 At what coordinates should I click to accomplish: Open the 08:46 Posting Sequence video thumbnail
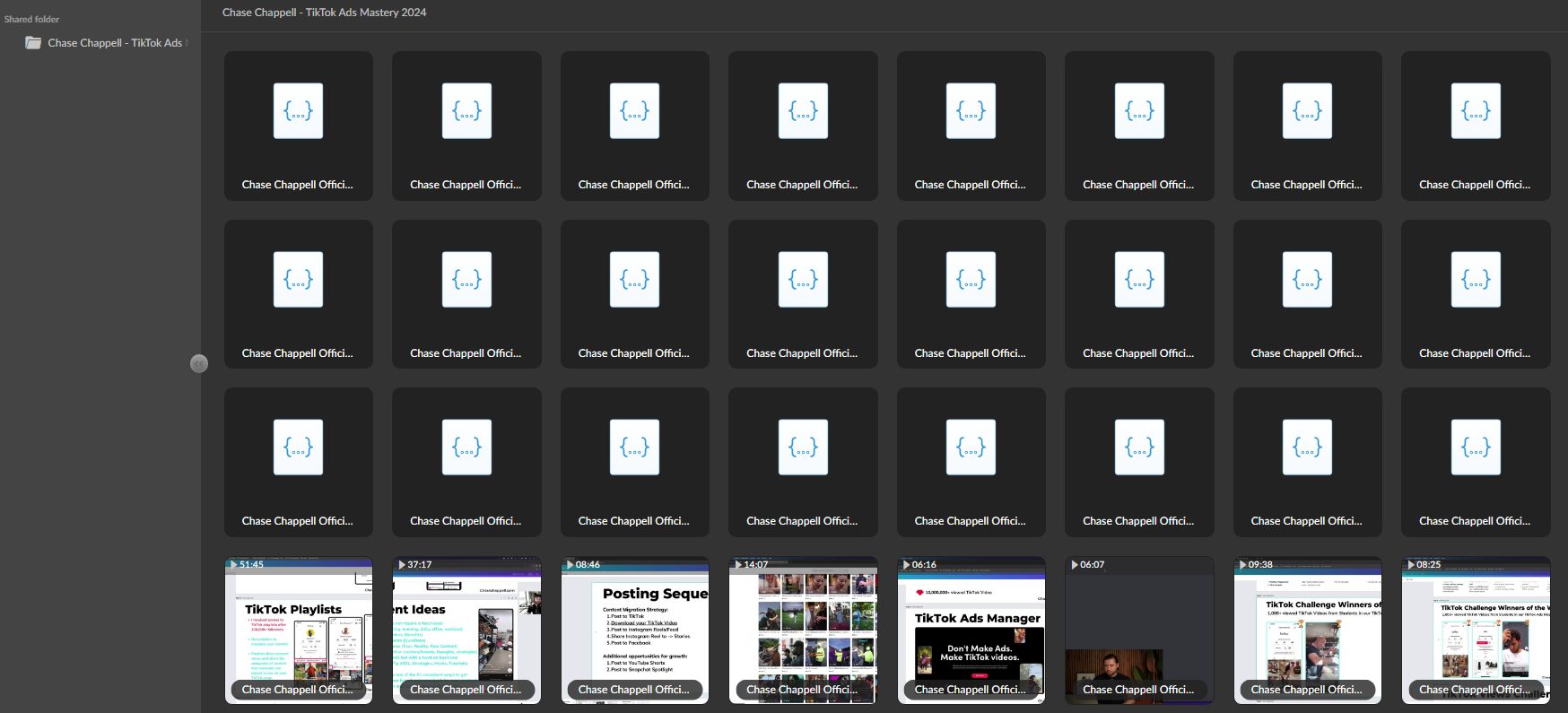[x=635, y=630]
